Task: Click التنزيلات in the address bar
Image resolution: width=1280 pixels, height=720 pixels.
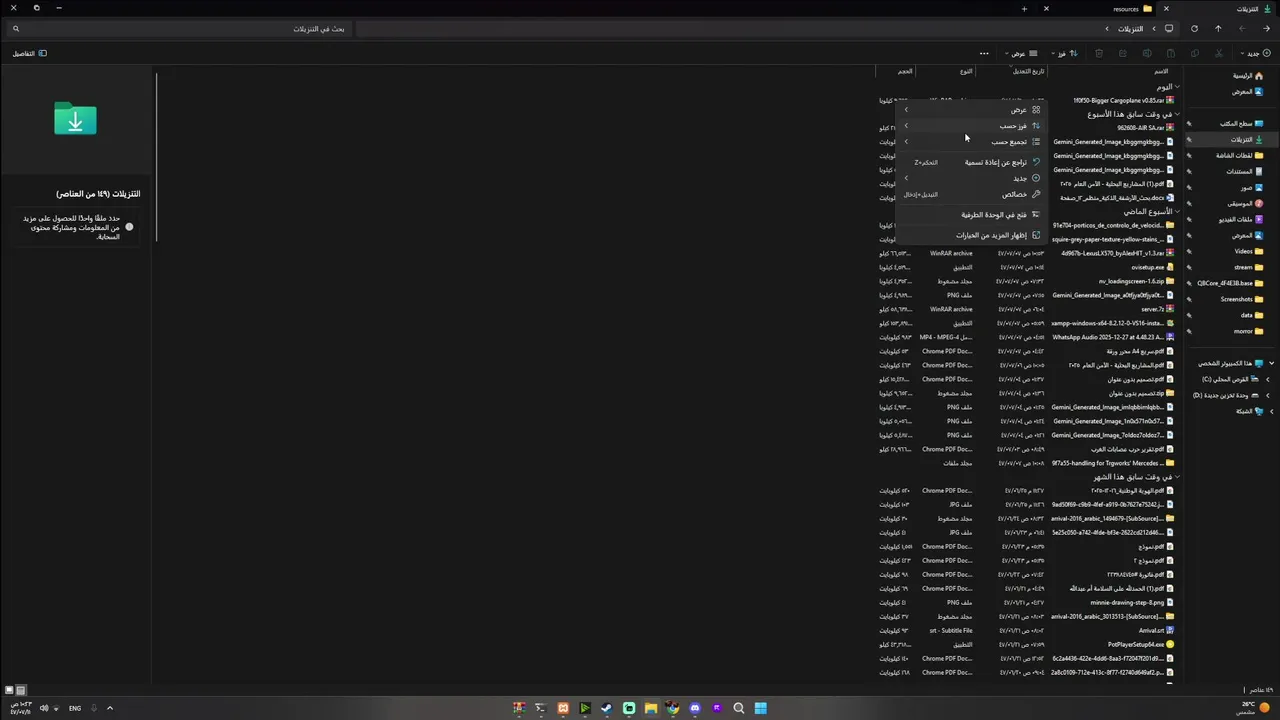Action: pyautogui.click(x=1130, y=29)
